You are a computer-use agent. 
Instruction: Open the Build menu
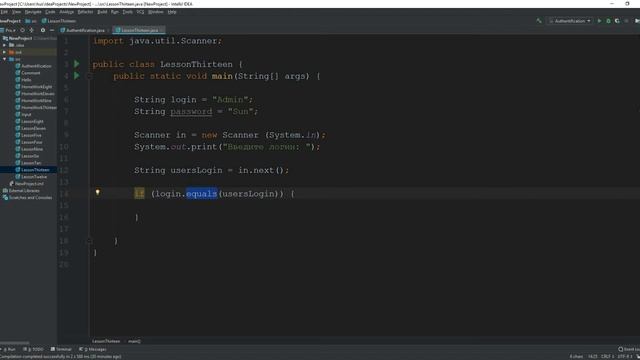click(x=102, y=12)
